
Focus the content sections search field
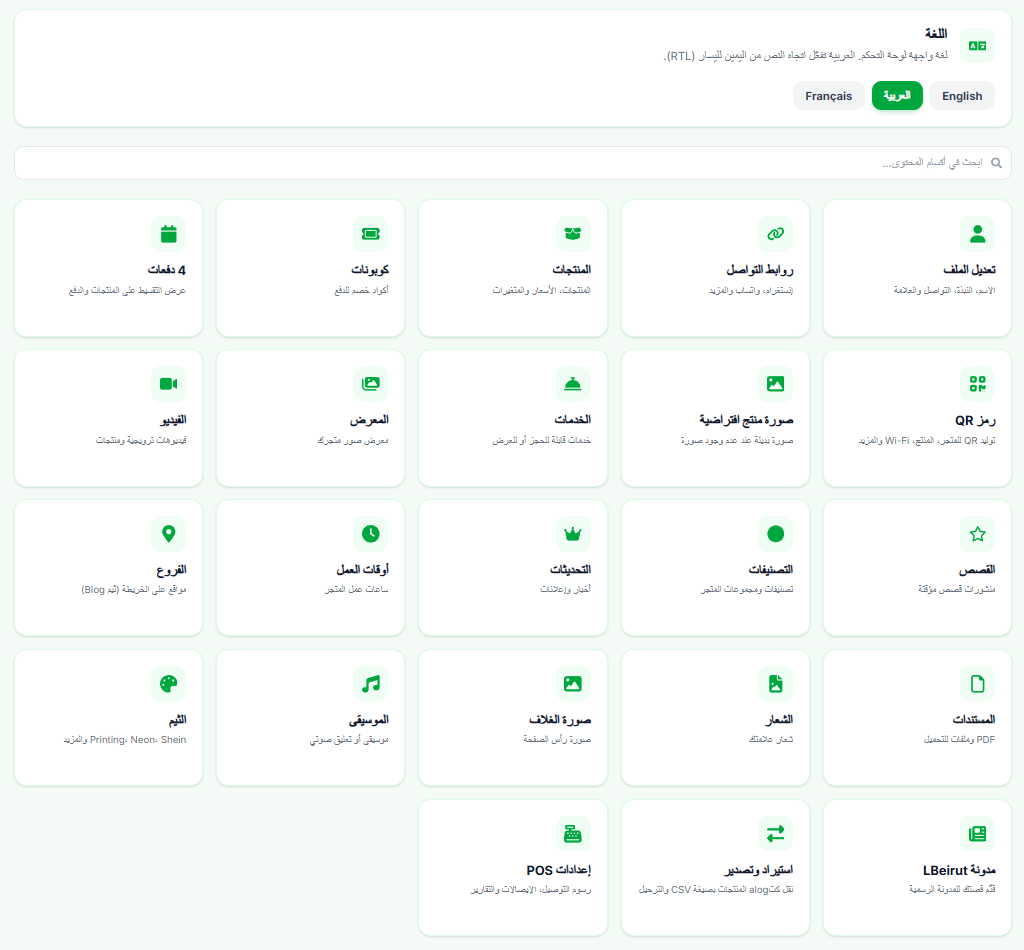click(x=513, y=163)
